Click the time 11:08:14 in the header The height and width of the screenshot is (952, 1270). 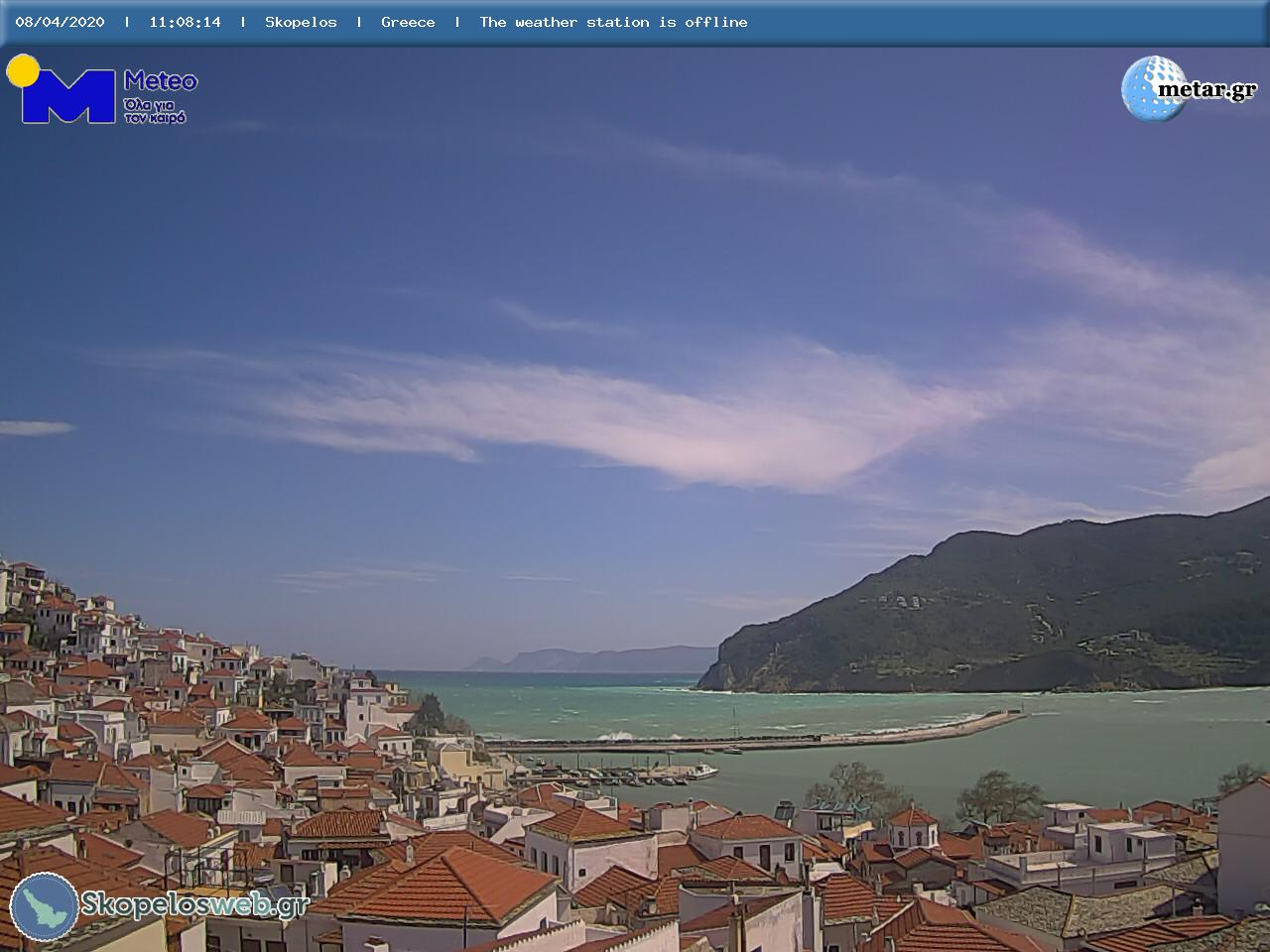coord(185,22)
